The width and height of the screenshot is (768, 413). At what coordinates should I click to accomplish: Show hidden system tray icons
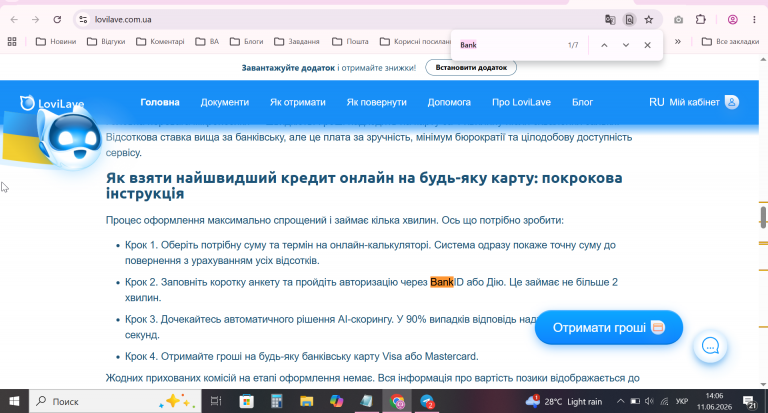tap(620, 401)
